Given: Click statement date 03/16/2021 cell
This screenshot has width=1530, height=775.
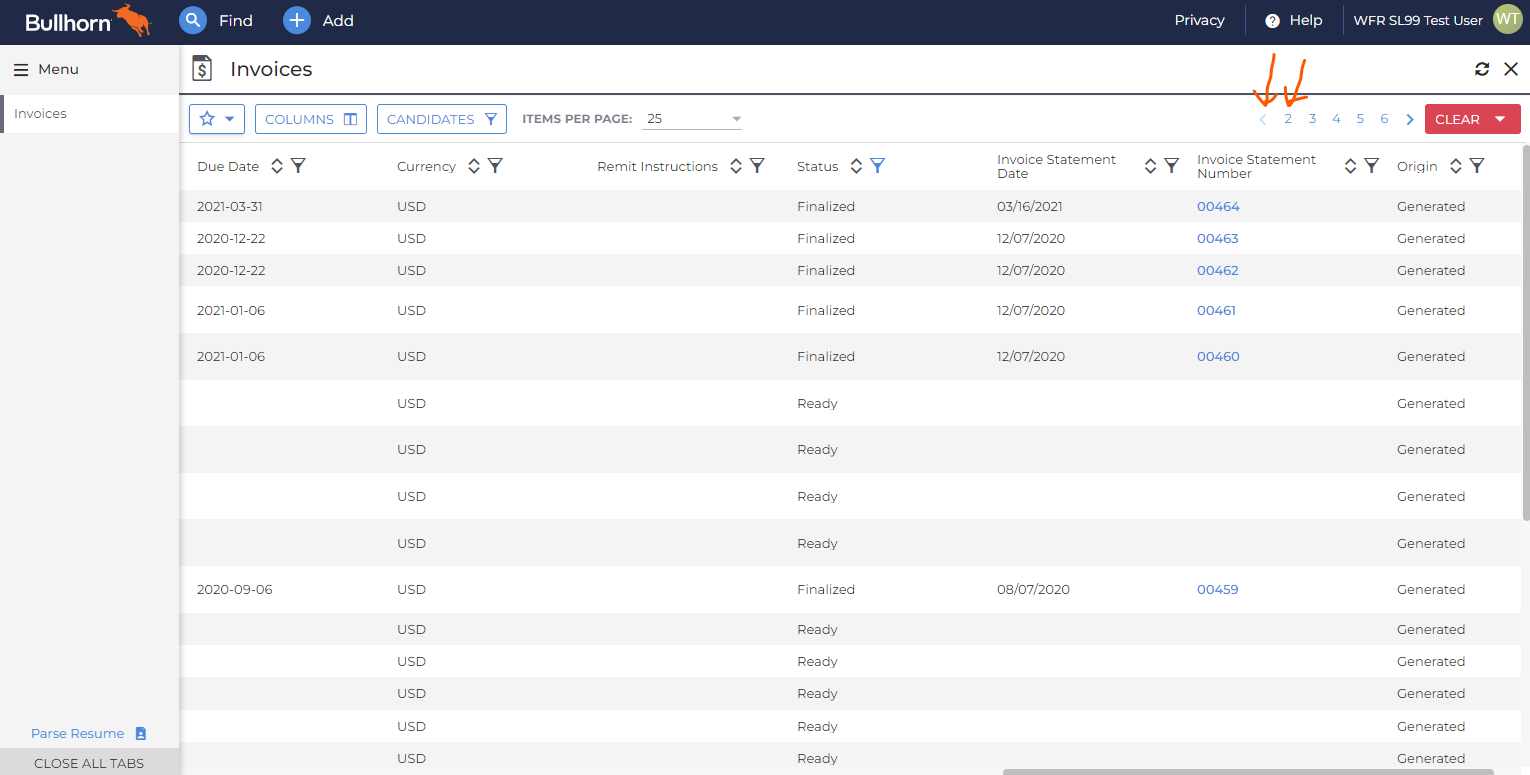Looking at the screenshot, I should [x=1030, y=207].
